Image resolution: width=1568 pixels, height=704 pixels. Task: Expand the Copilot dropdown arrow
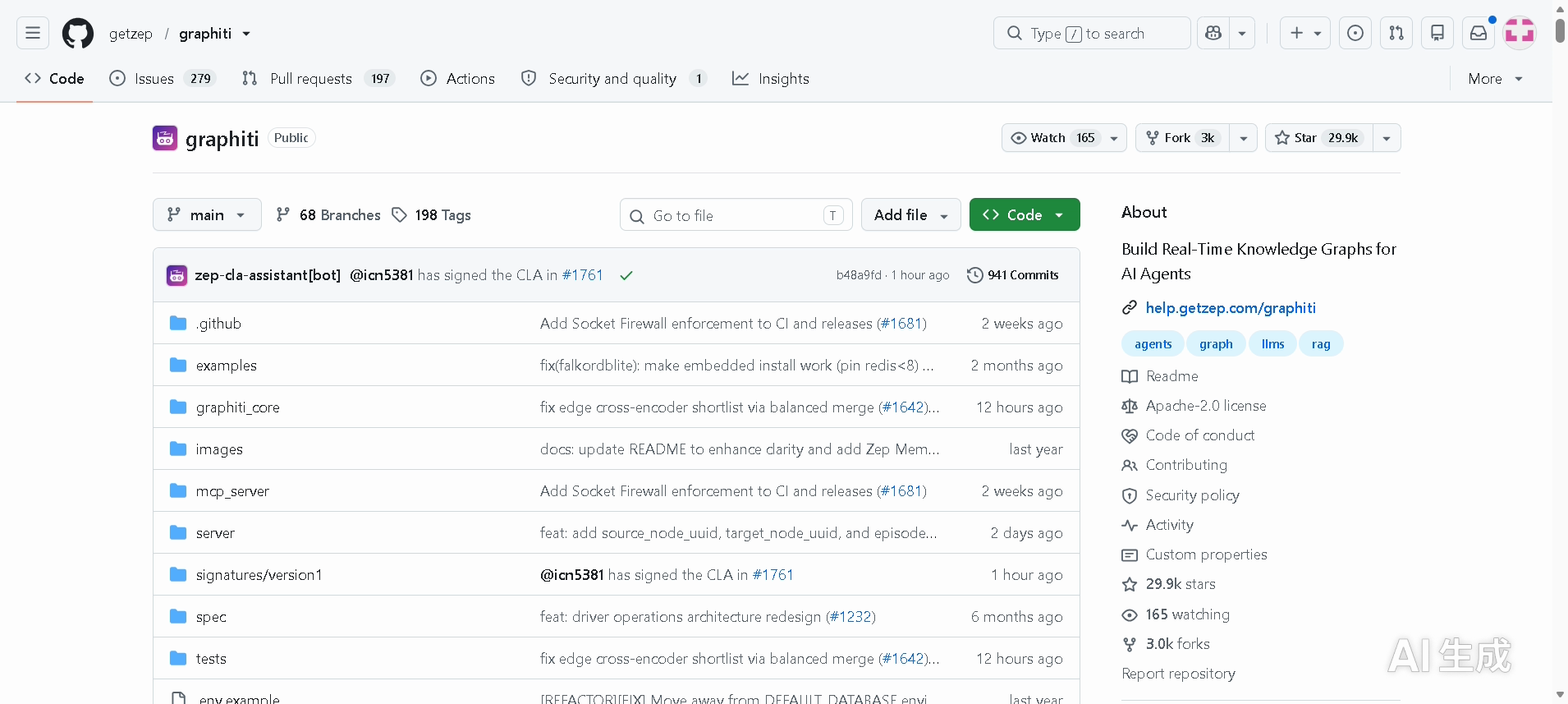click(x=1242, y=33)
